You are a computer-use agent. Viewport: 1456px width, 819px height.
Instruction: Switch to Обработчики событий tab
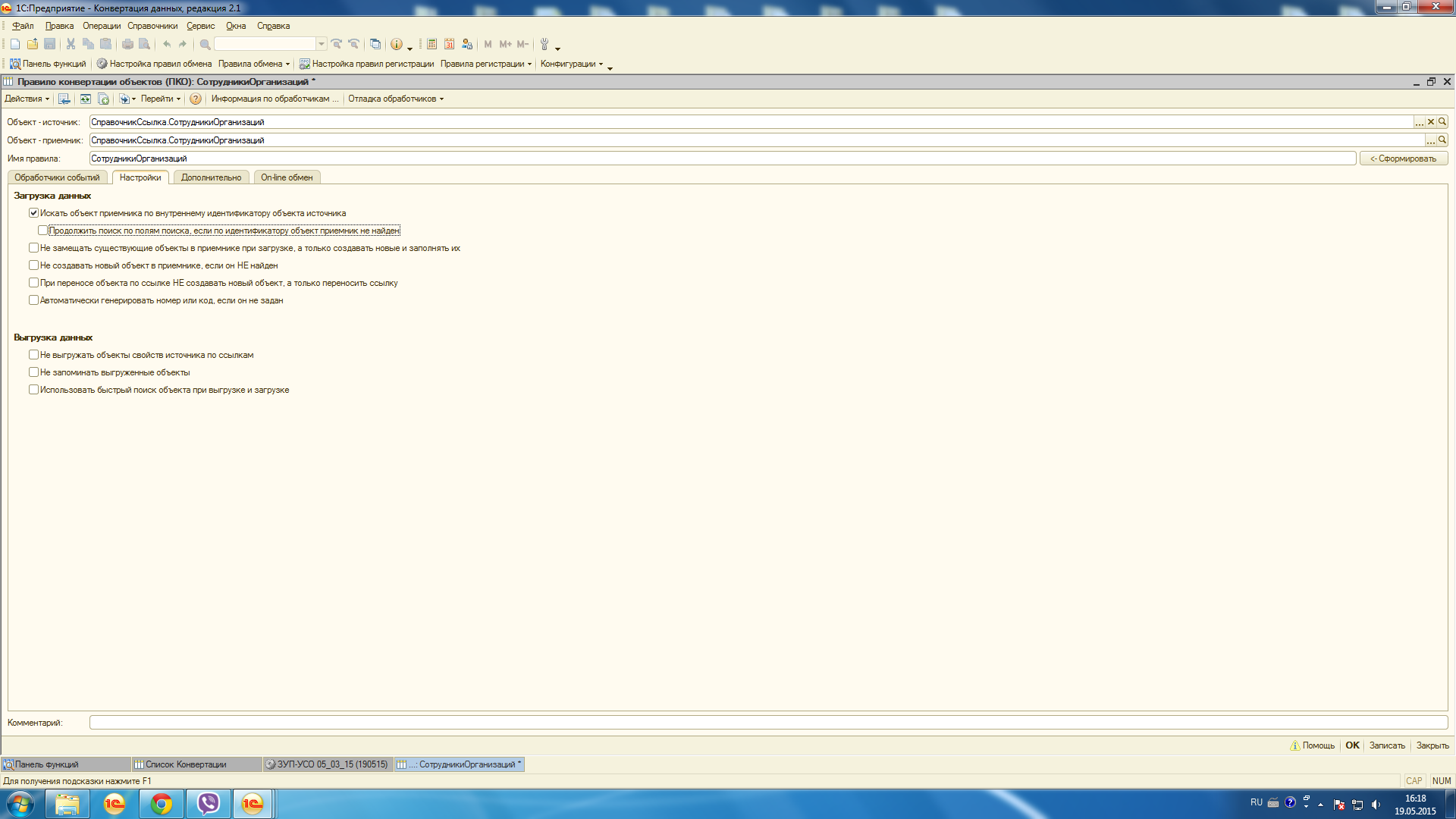(57, 177)
